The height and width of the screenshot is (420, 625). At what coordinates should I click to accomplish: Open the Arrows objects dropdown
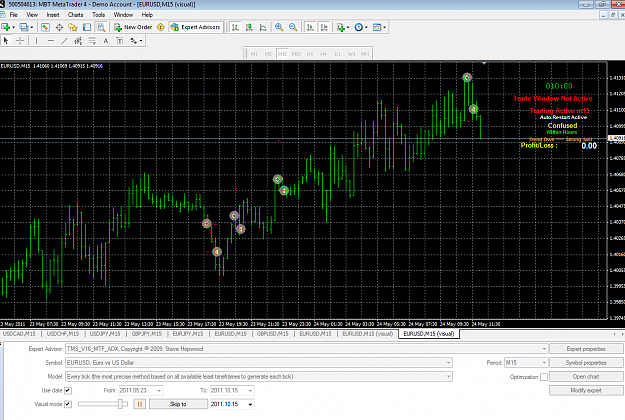[x=136, y=41]
